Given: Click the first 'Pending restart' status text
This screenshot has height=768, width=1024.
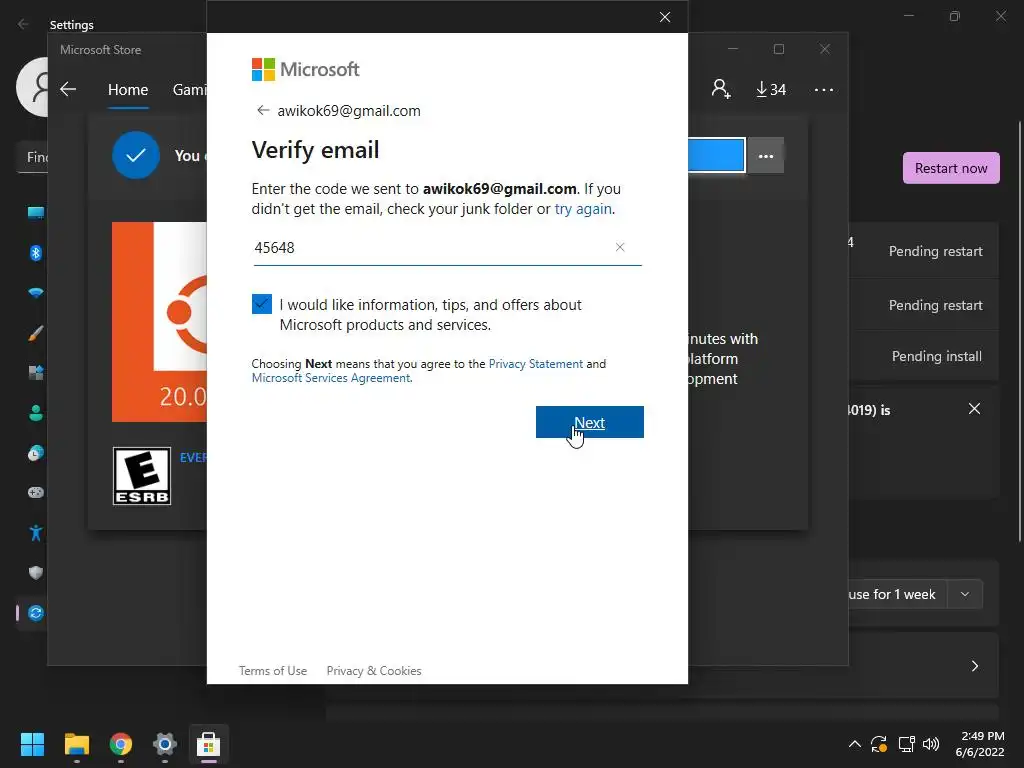Looking at the screenshot, I should pos(935,251).
